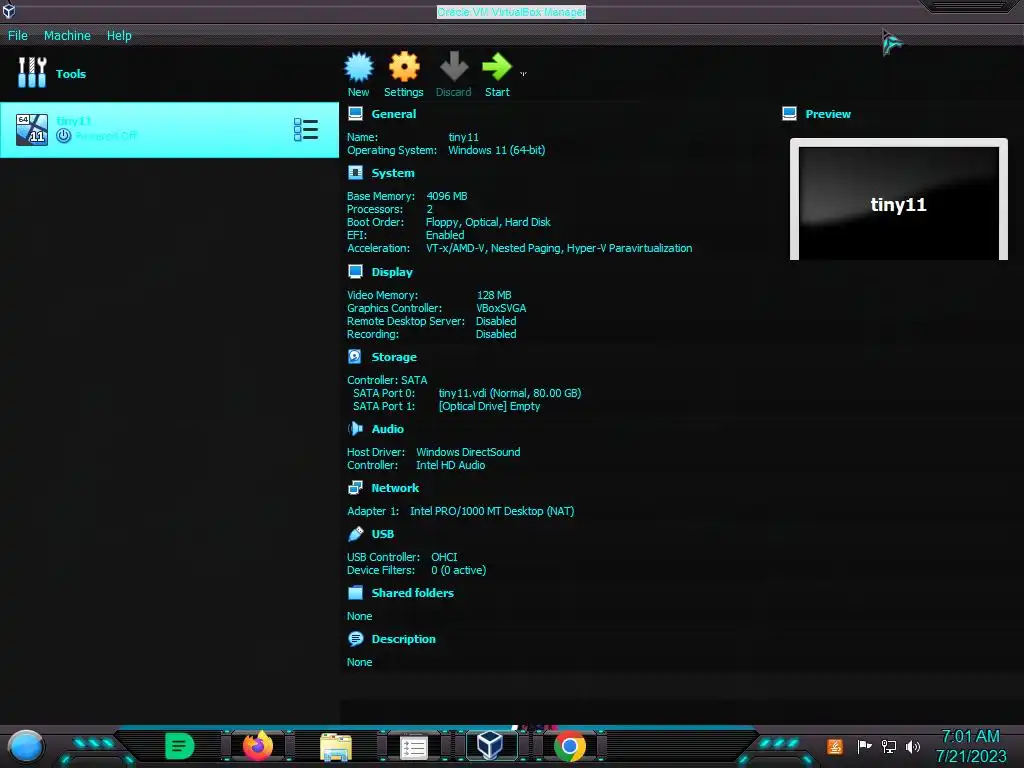Open the Storage section heading link
Screen dimensions: 1024x768
point(394,357)
